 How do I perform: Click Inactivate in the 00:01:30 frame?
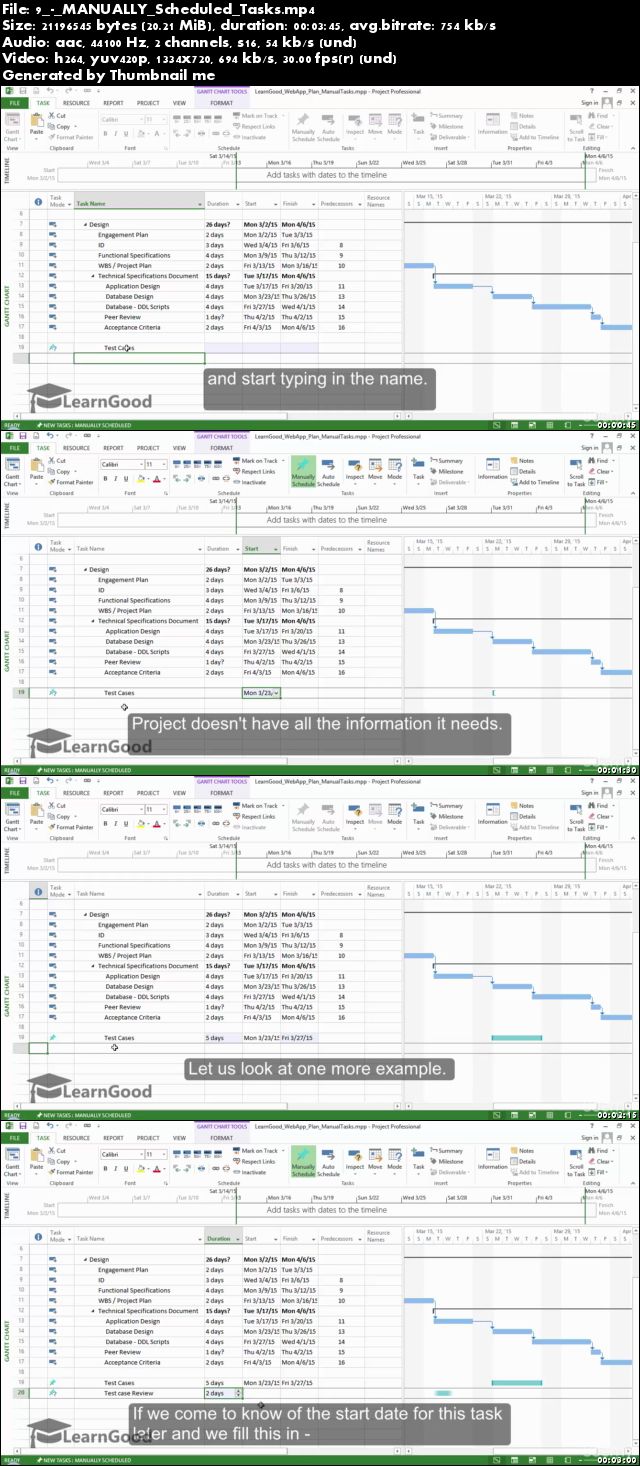click(254, 482)
